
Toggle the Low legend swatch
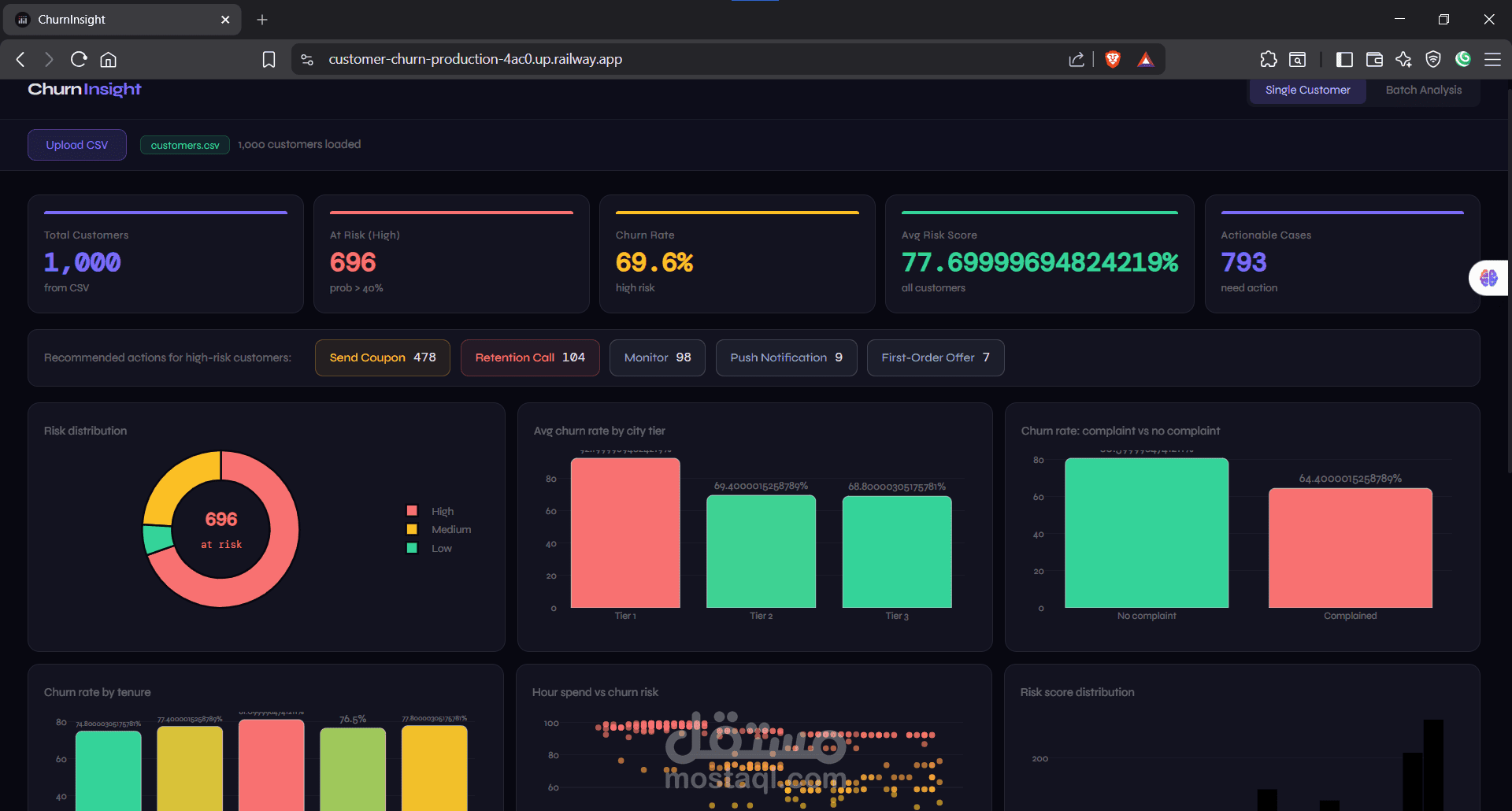click(412, 548)
